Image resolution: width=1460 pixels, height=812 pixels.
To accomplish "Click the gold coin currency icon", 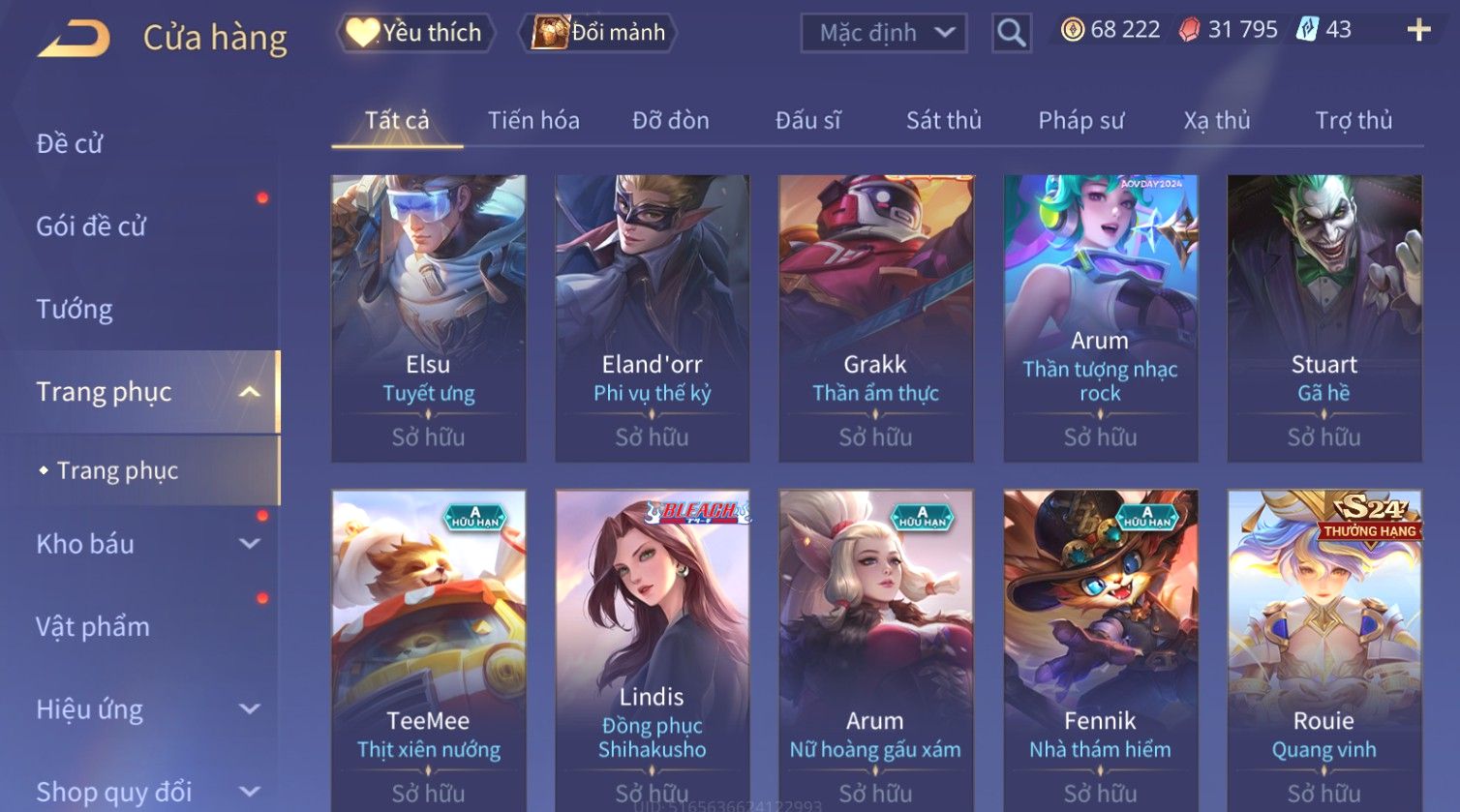I will (x=1072, y=30).
